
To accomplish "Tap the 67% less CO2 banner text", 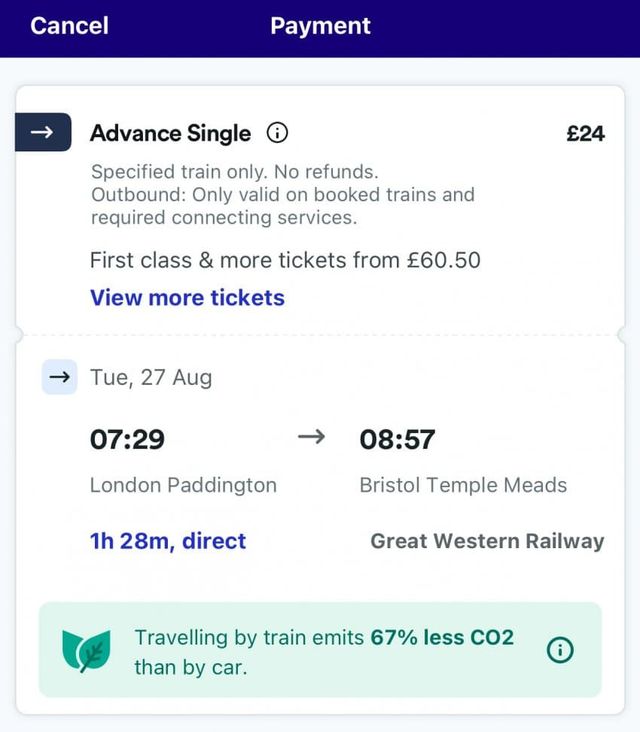I will (x=324, y=651).
